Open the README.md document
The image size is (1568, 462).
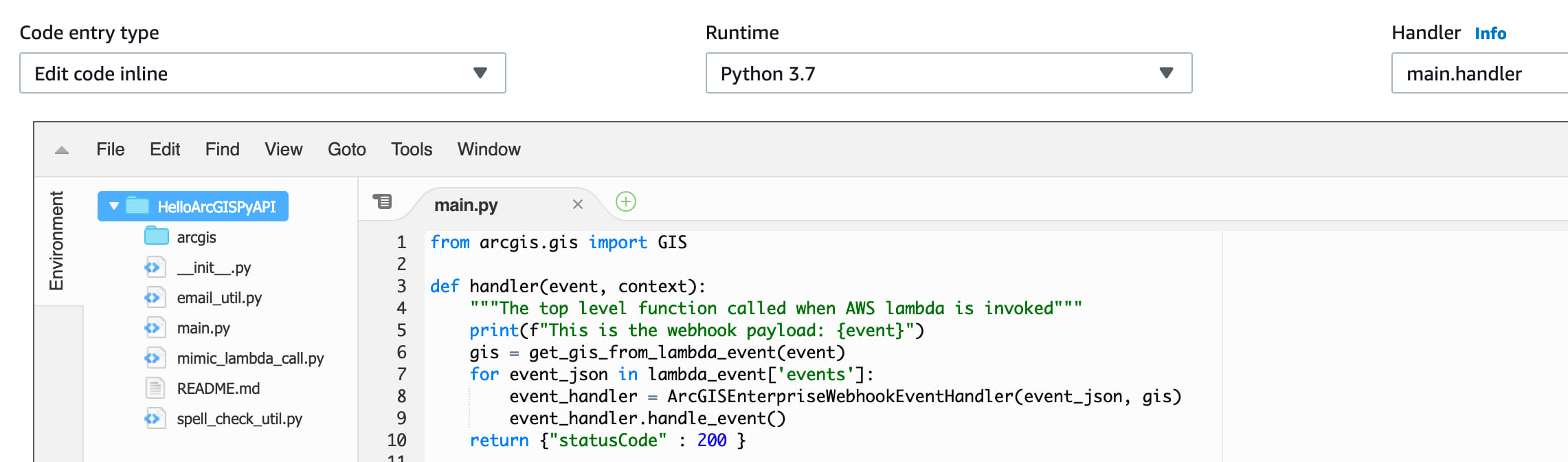pos(218,388)
